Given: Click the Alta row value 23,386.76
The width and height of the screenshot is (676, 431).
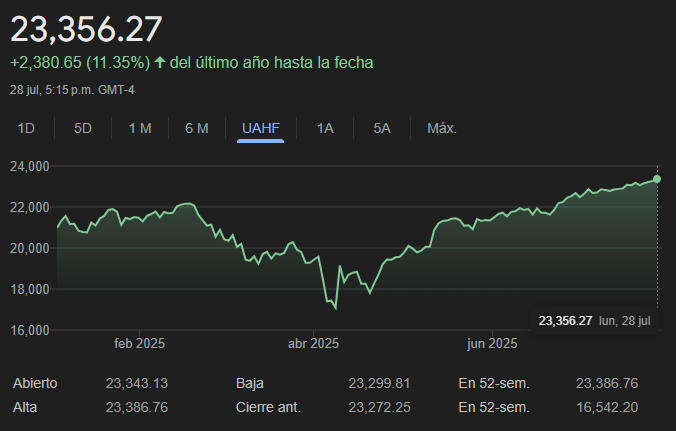Looking at the screenshot, I should 137,407.
